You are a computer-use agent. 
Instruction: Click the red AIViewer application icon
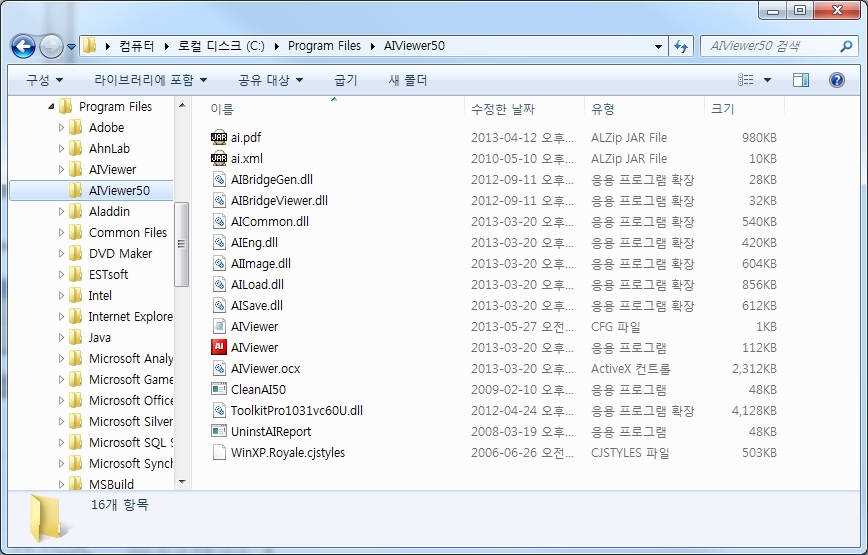coord(219,347)
